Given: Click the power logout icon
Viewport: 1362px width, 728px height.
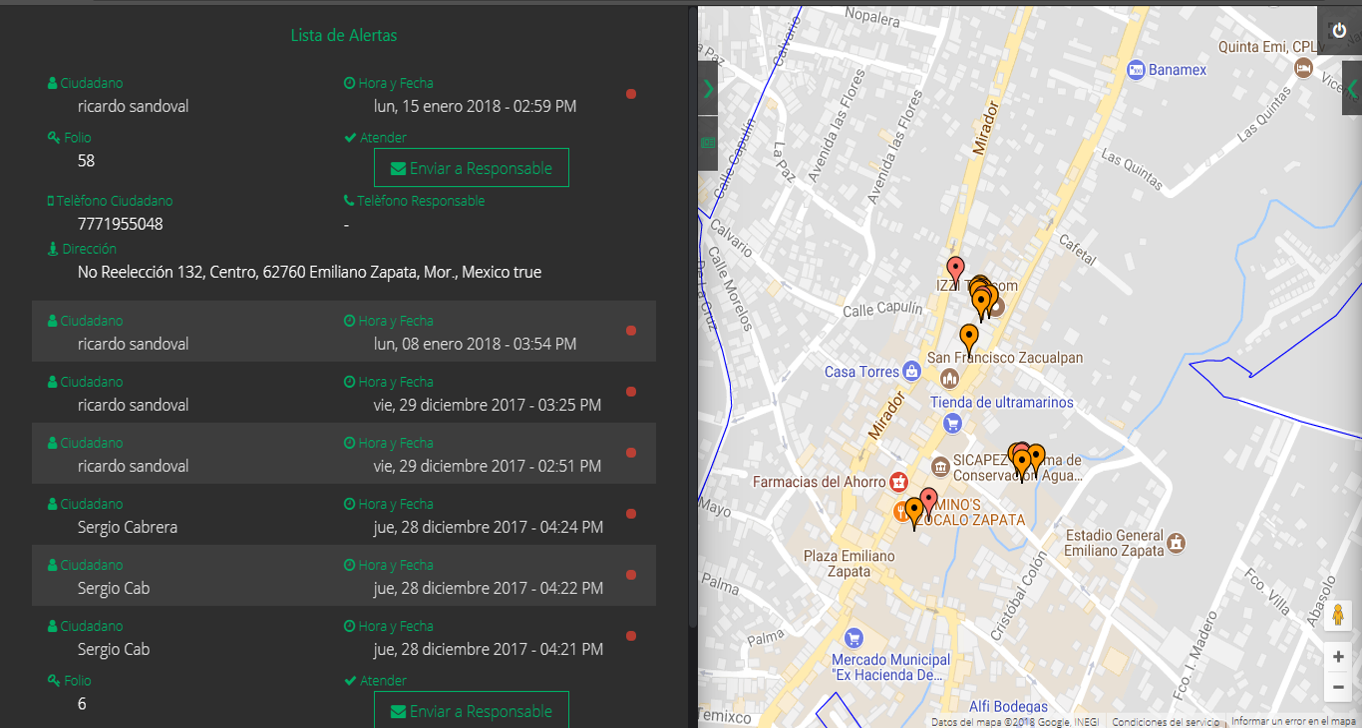Looking at the screenshot, I should pyautogui.click(x=1339, y=31).
